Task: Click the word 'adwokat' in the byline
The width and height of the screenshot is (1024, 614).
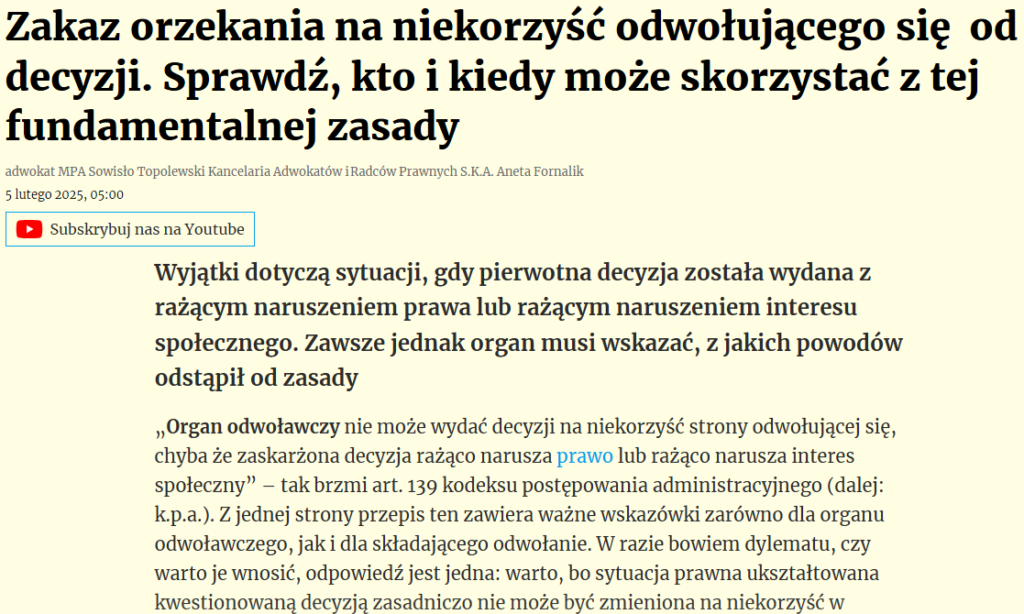Action: (x=27, y=171)
